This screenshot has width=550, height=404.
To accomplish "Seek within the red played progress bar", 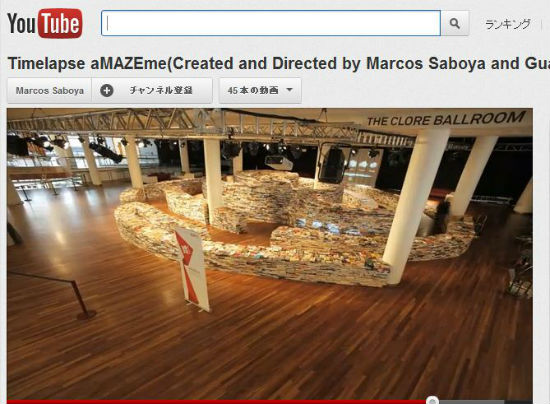I will coord(217,402).
